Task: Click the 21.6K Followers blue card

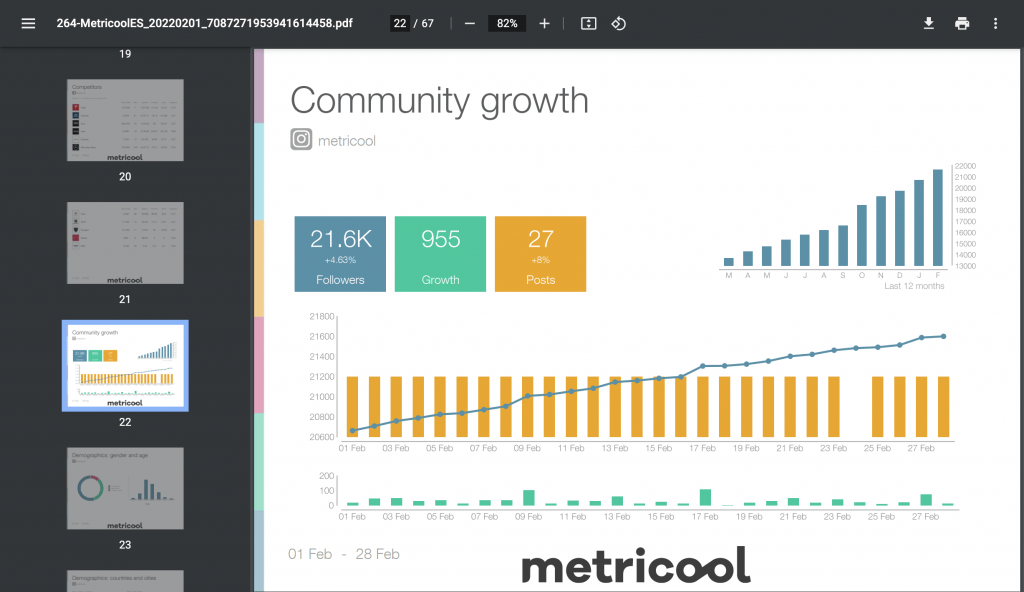Action: (x=340, y=254)
